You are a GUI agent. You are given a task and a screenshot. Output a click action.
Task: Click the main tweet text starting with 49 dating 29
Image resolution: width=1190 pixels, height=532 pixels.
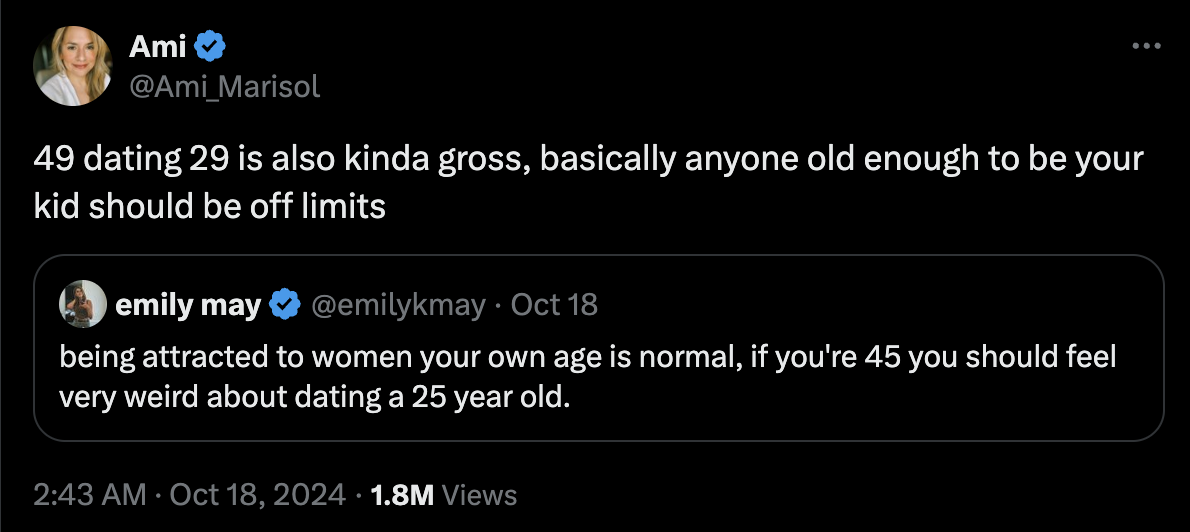[588, 182]
